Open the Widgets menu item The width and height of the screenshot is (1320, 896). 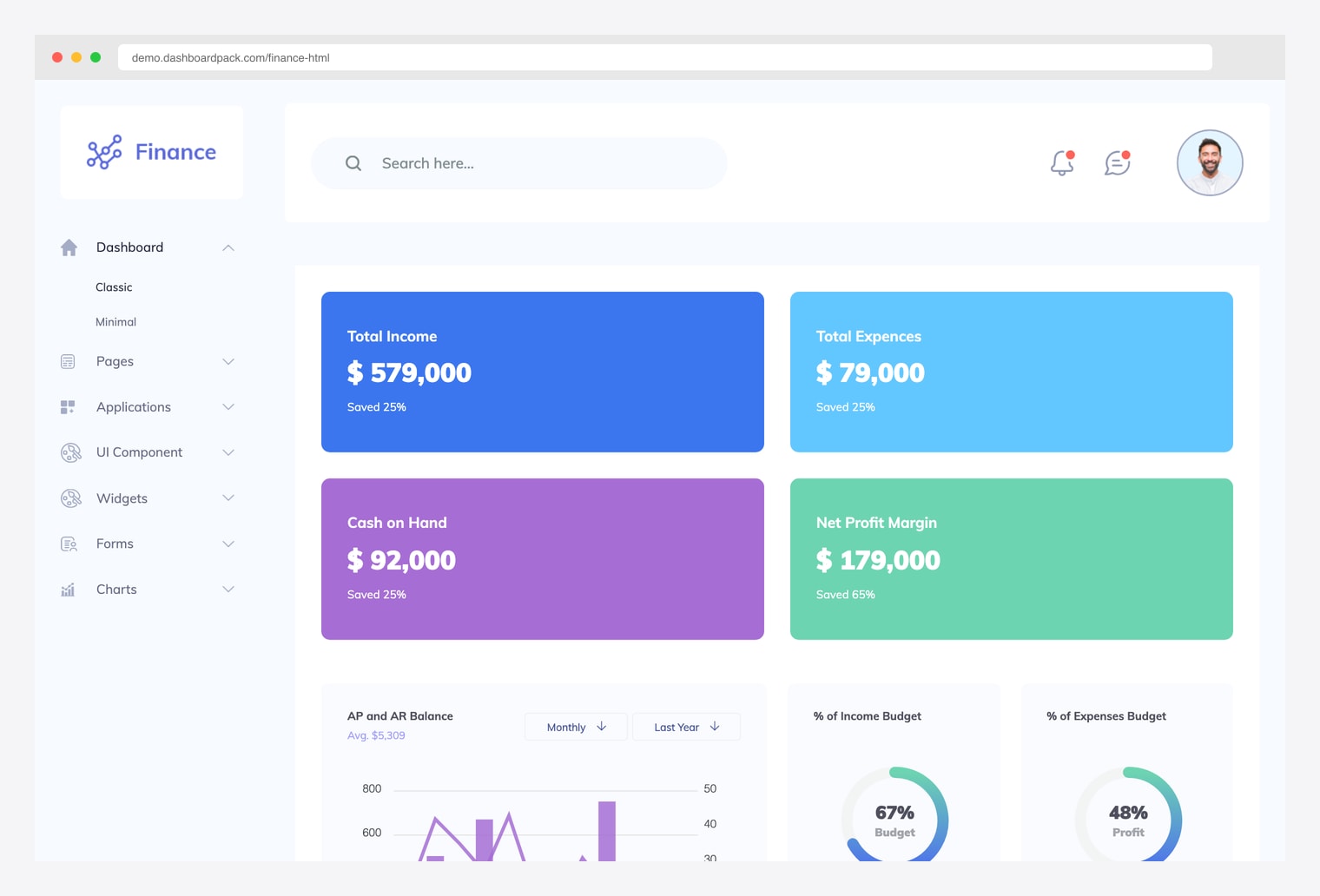(x=122, y=498)
